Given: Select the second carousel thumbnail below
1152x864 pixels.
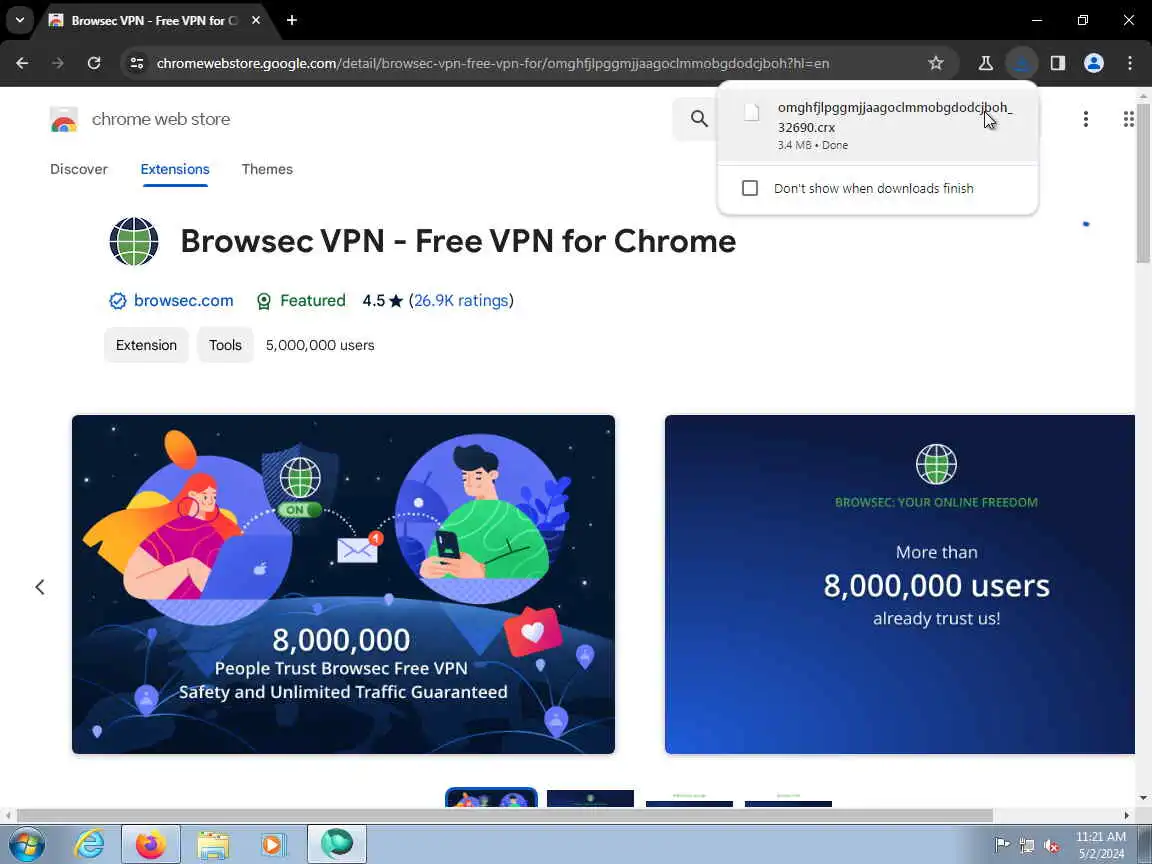Looking at the screenshot, I should pyautogui.click(x=590, y=798).
